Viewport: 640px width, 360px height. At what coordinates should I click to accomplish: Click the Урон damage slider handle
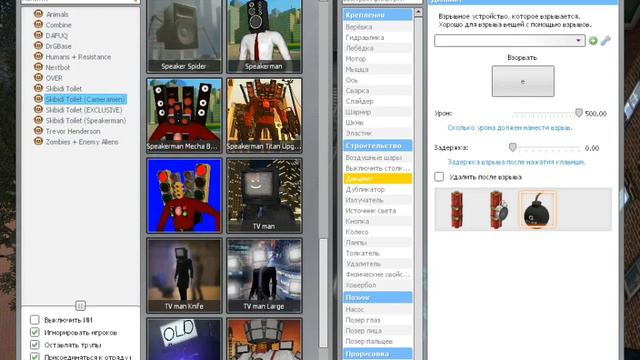point(578,113)
